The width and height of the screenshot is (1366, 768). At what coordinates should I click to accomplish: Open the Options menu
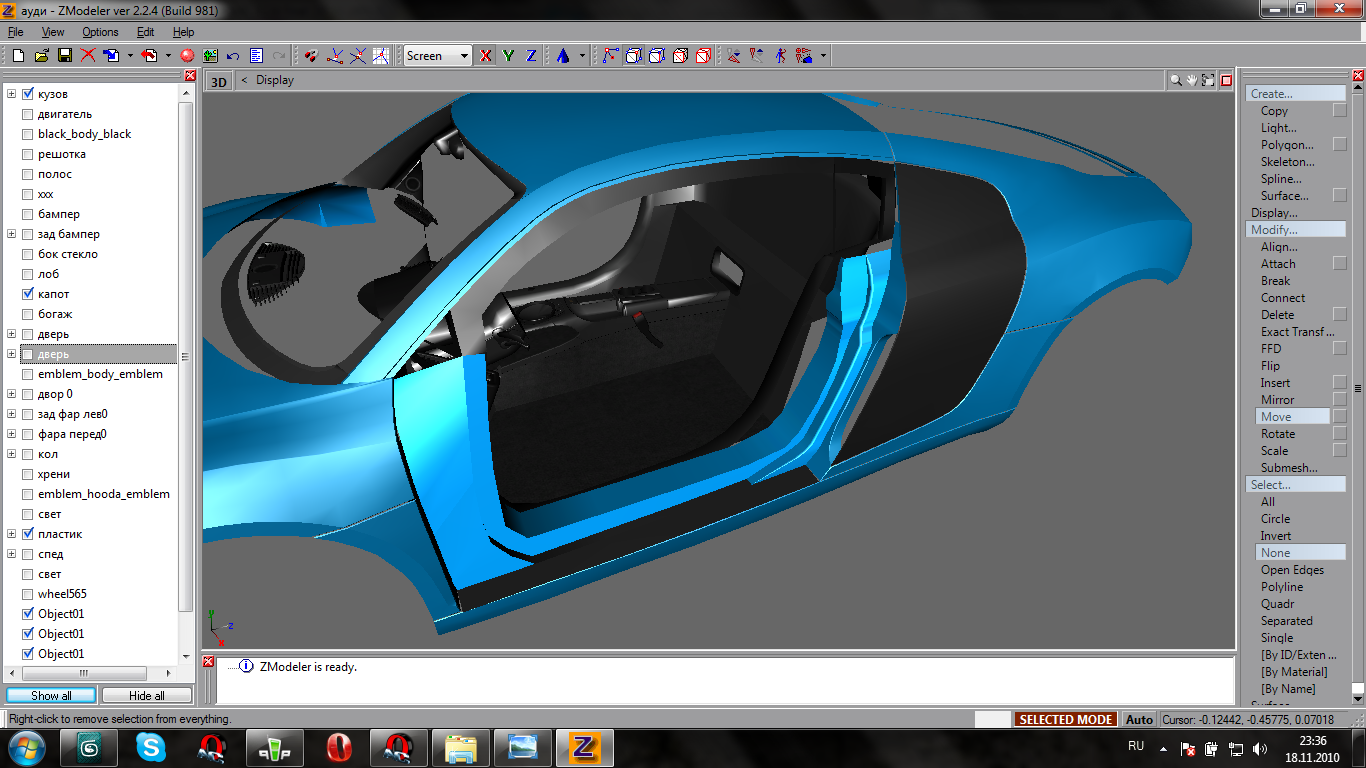[x=100, y=32]
